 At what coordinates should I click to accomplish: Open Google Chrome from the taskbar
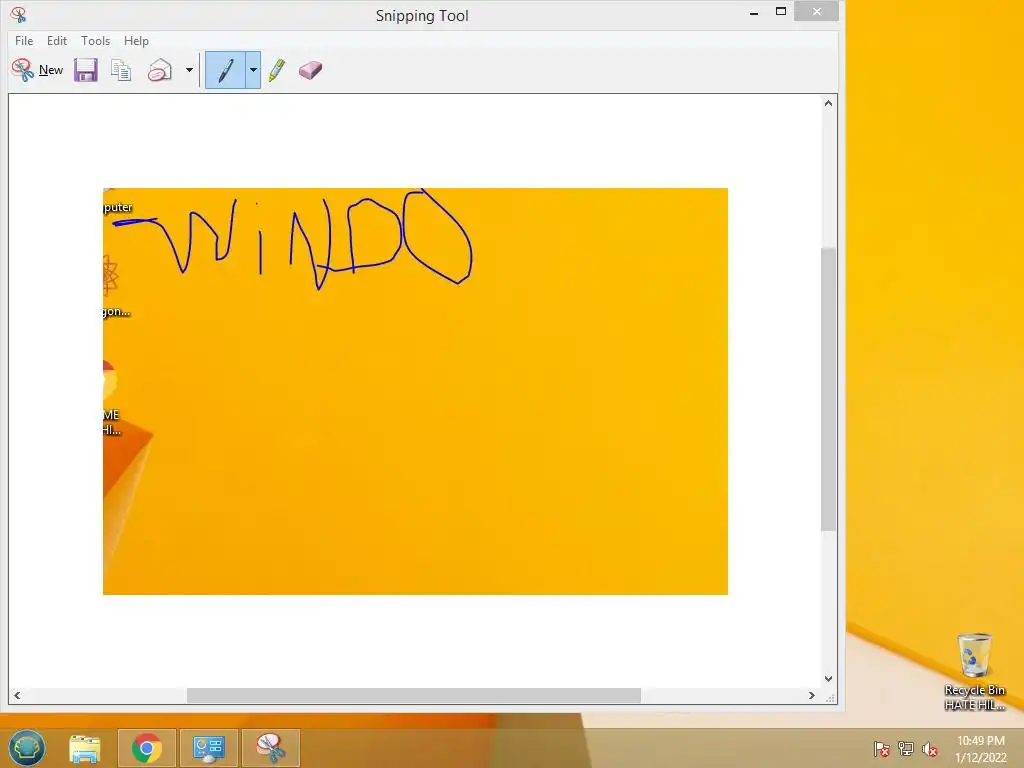pyautogui.click(x=147, y=748)
